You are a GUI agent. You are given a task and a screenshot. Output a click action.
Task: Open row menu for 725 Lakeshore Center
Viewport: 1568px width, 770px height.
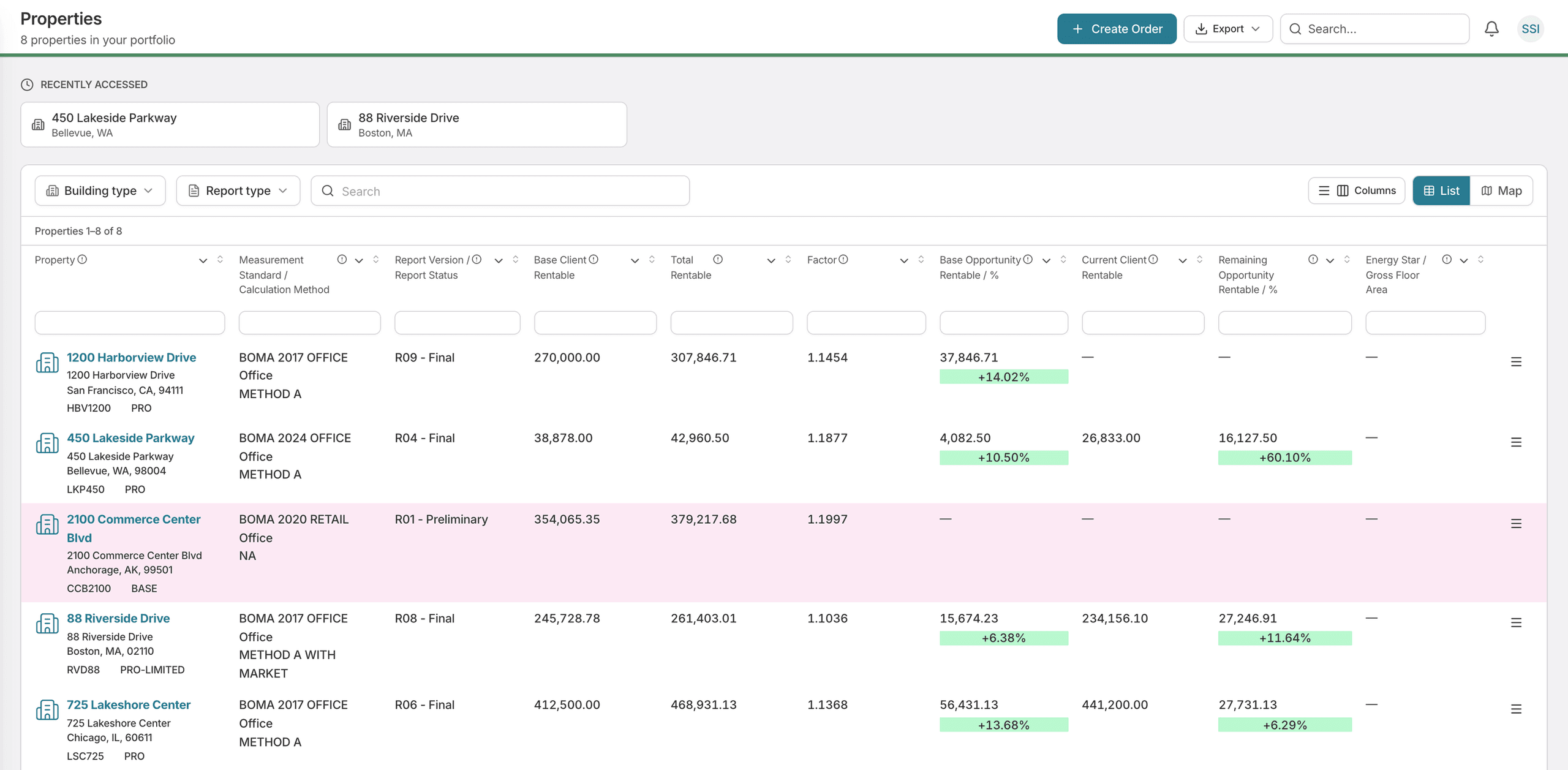coord(1516,709)
